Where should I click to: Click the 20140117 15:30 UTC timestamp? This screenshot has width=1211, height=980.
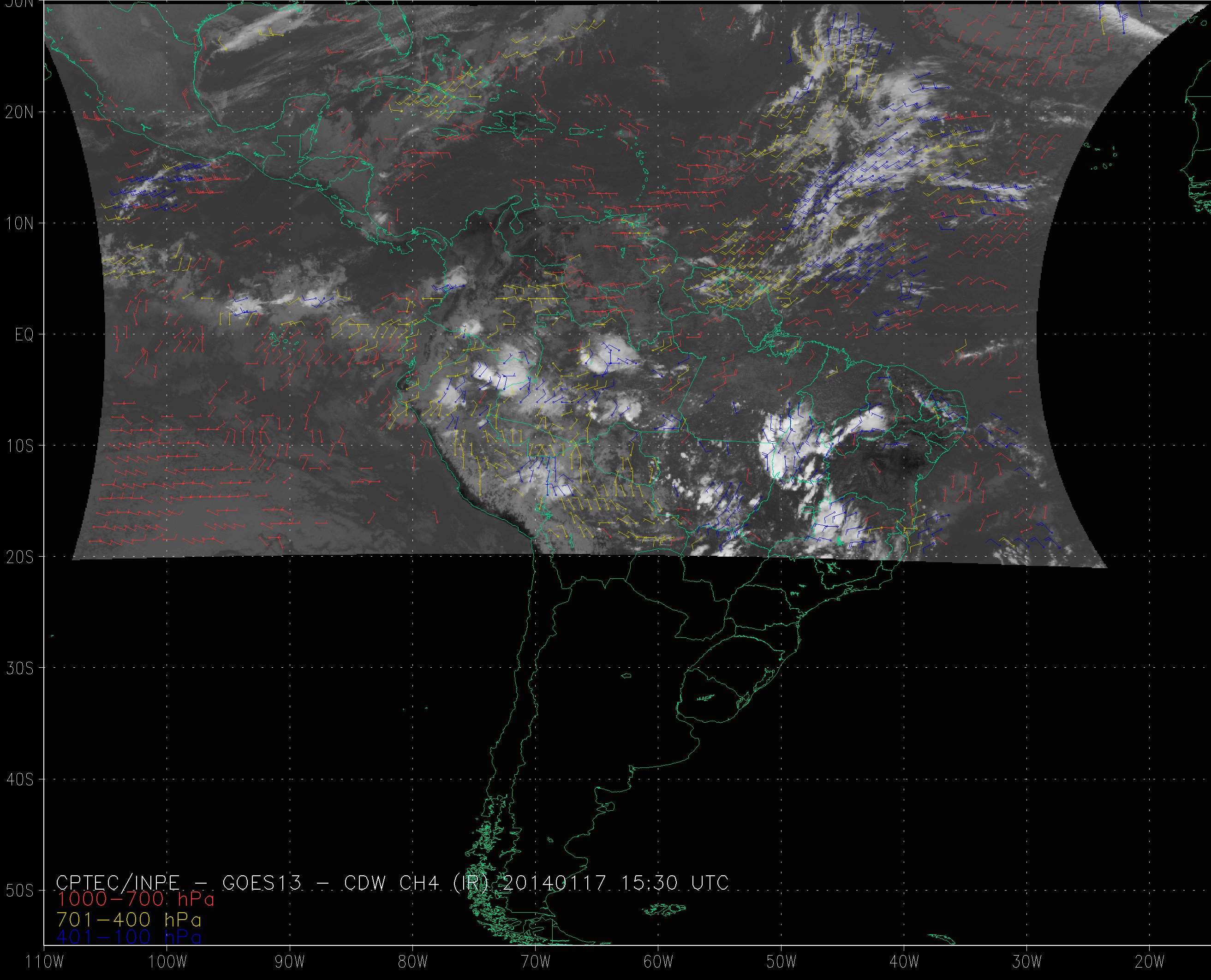click(x=615, y=882)
